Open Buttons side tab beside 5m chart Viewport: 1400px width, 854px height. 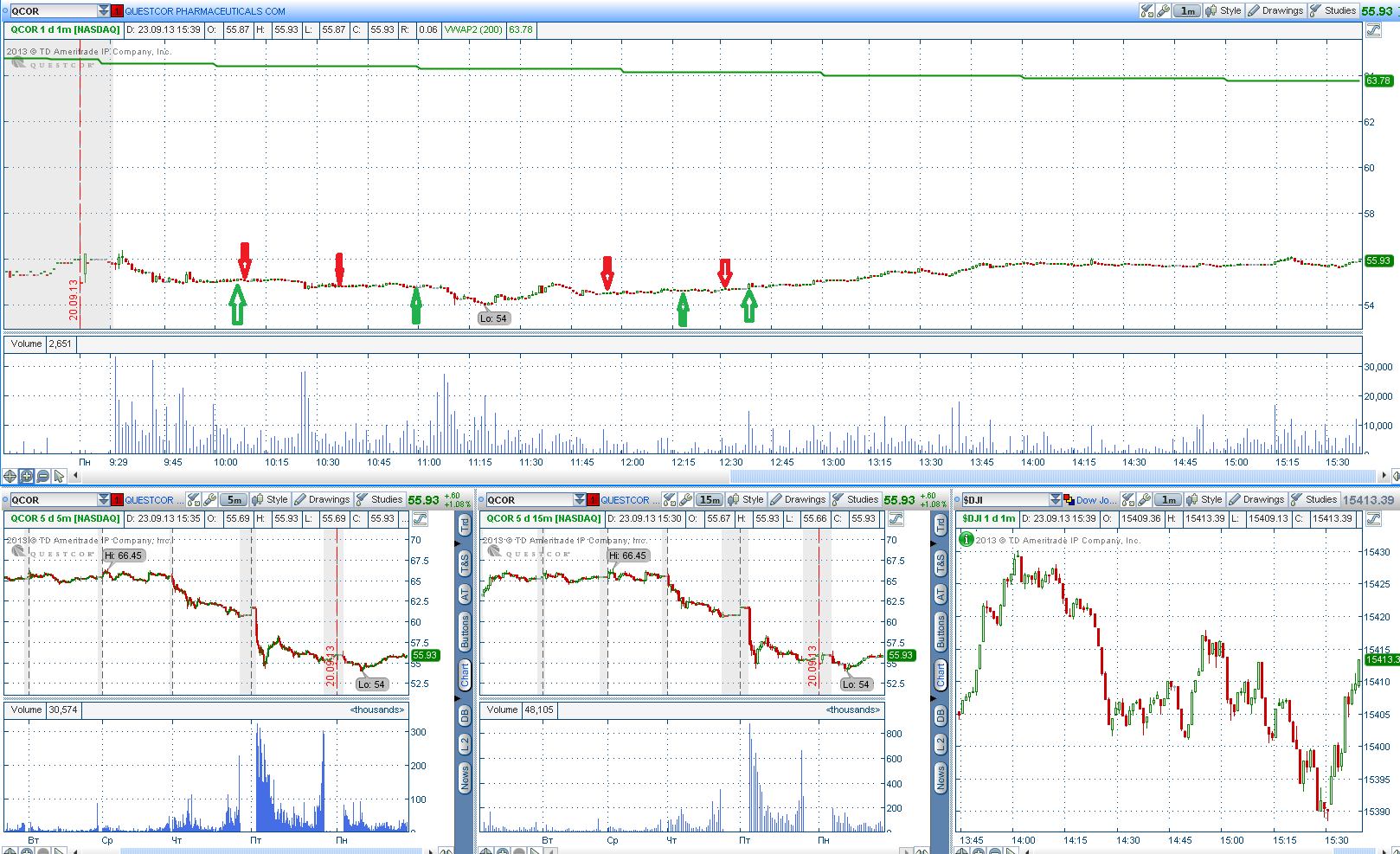pyautogui.click(x=465, y=632)
